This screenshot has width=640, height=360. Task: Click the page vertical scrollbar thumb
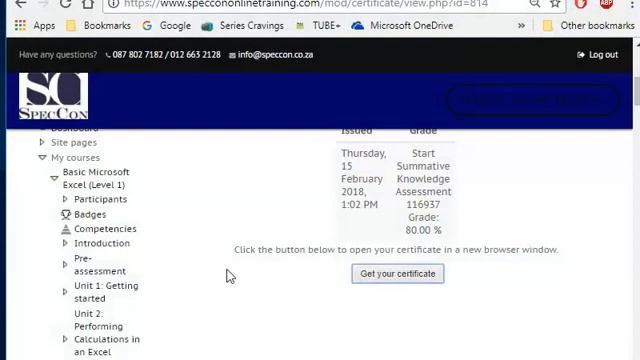(x=636, y=90)
